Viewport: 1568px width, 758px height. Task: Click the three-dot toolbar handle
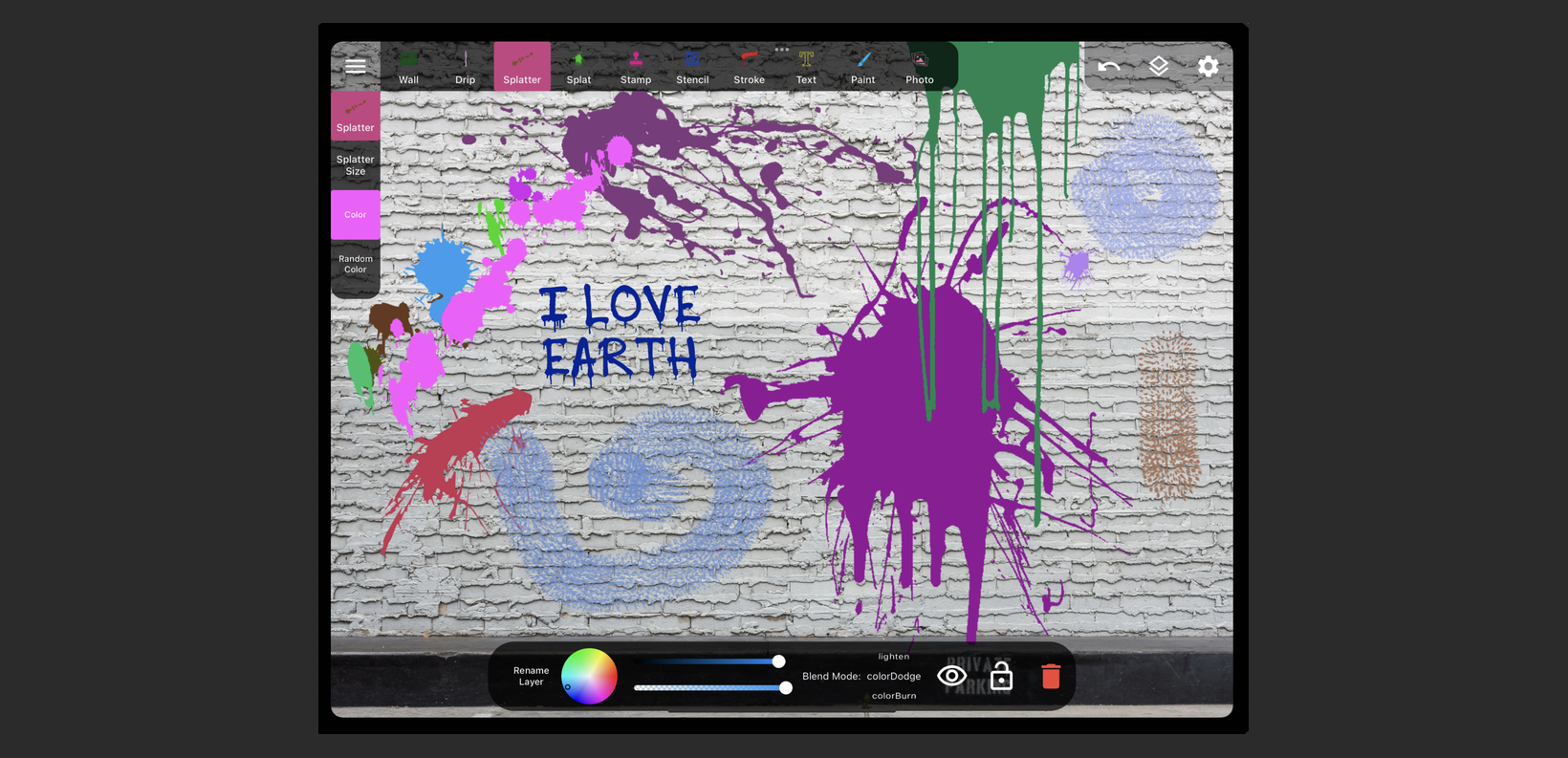(x=782, y=49)
